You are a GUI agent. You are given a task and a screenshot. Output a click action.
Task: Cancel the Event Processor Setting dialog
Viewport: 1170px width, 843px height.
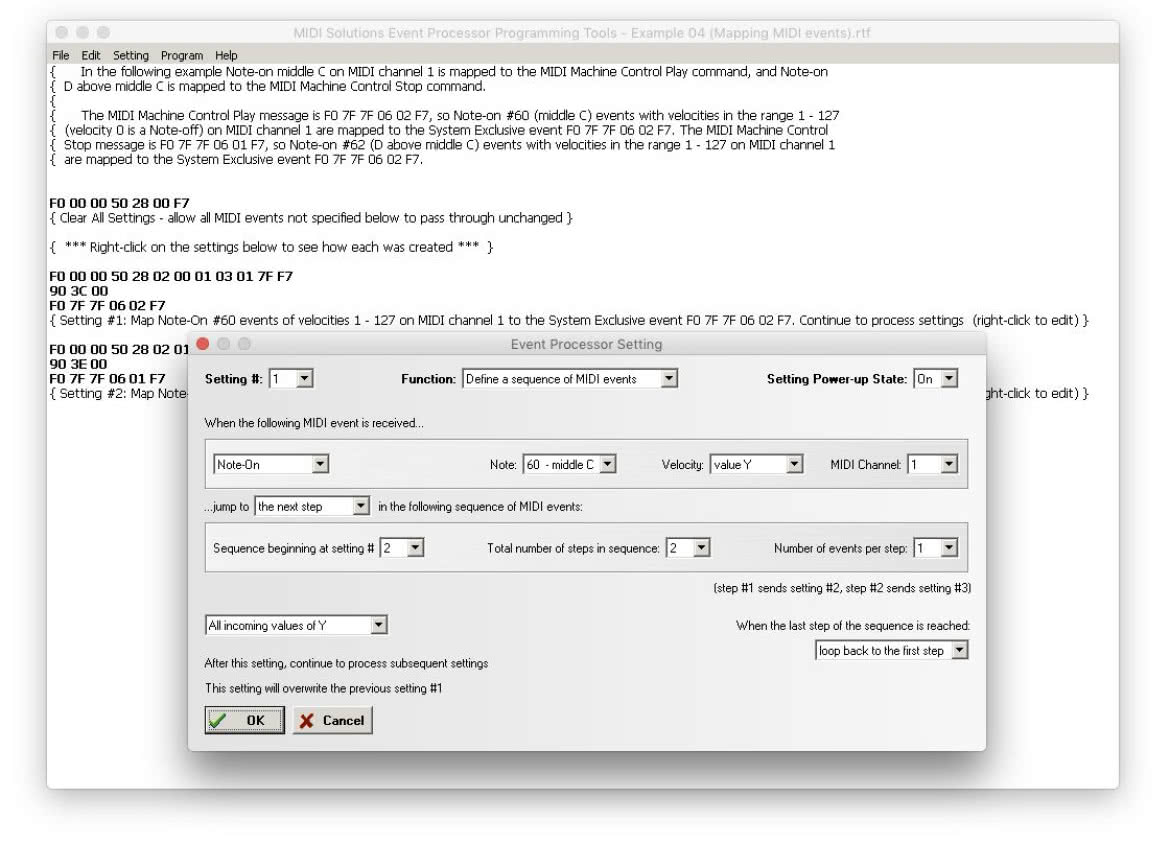tap(333, 721)
